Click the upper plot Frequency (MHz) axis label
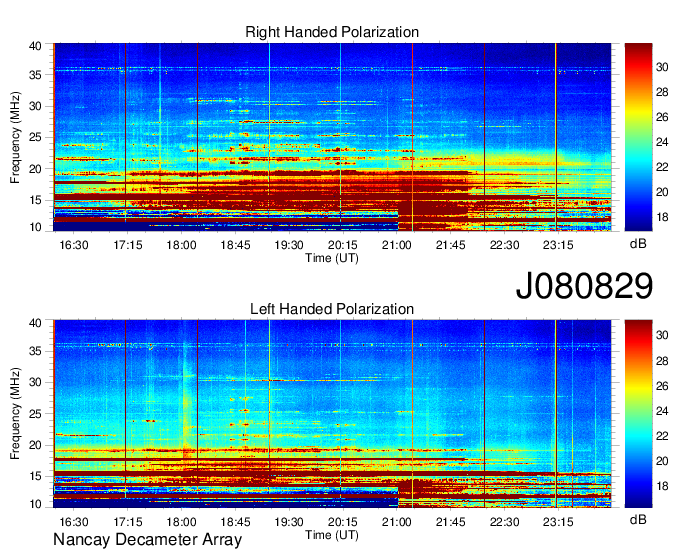 (x=15, y=137)
